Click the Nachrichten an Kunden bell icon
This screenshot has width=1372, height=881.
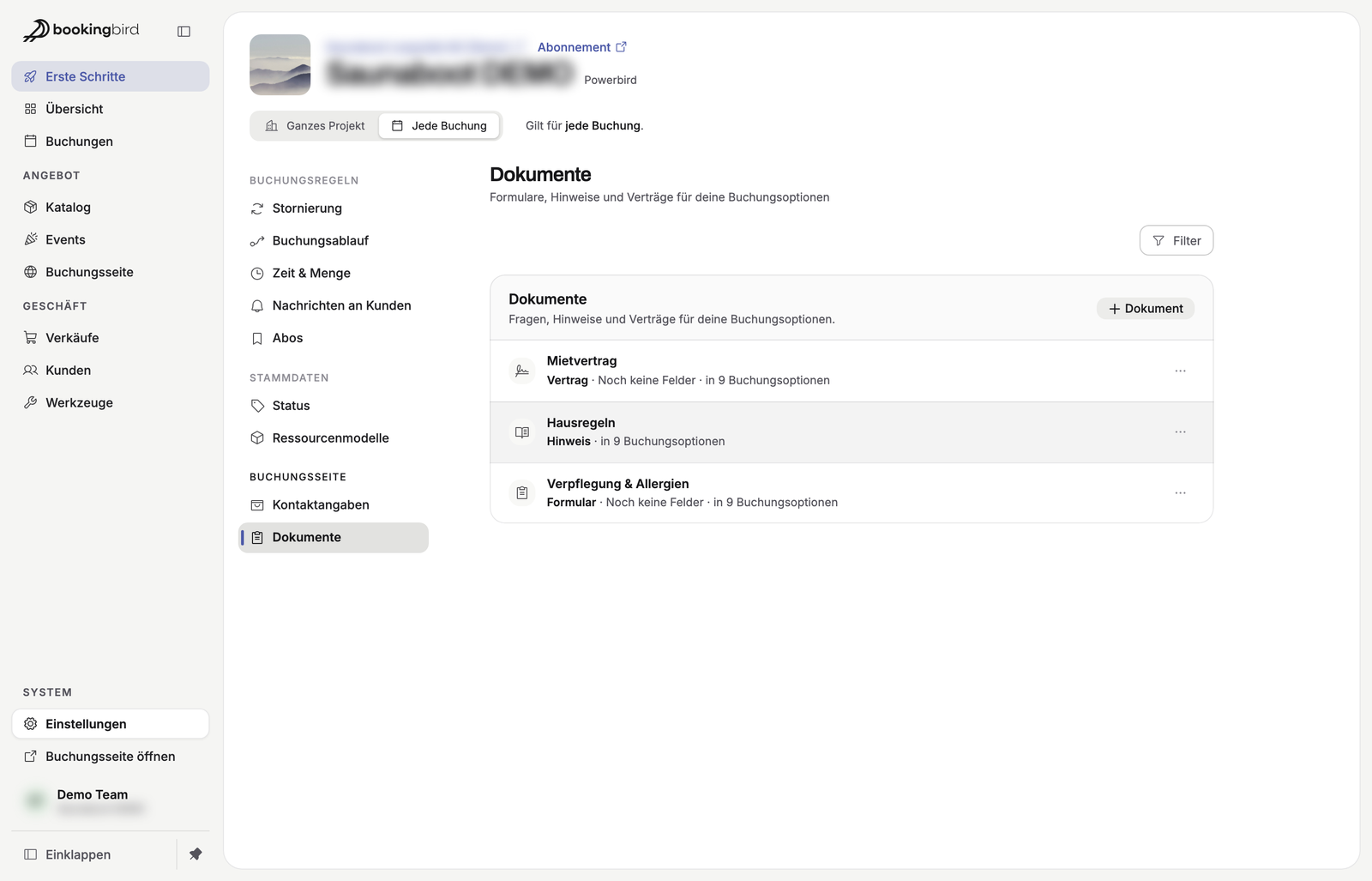click(x=257, y=306)
